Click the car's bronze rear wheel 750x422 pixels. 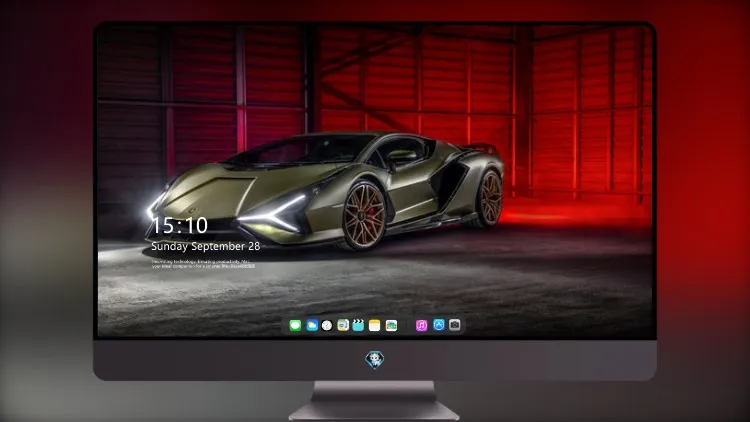pos(490,198)
